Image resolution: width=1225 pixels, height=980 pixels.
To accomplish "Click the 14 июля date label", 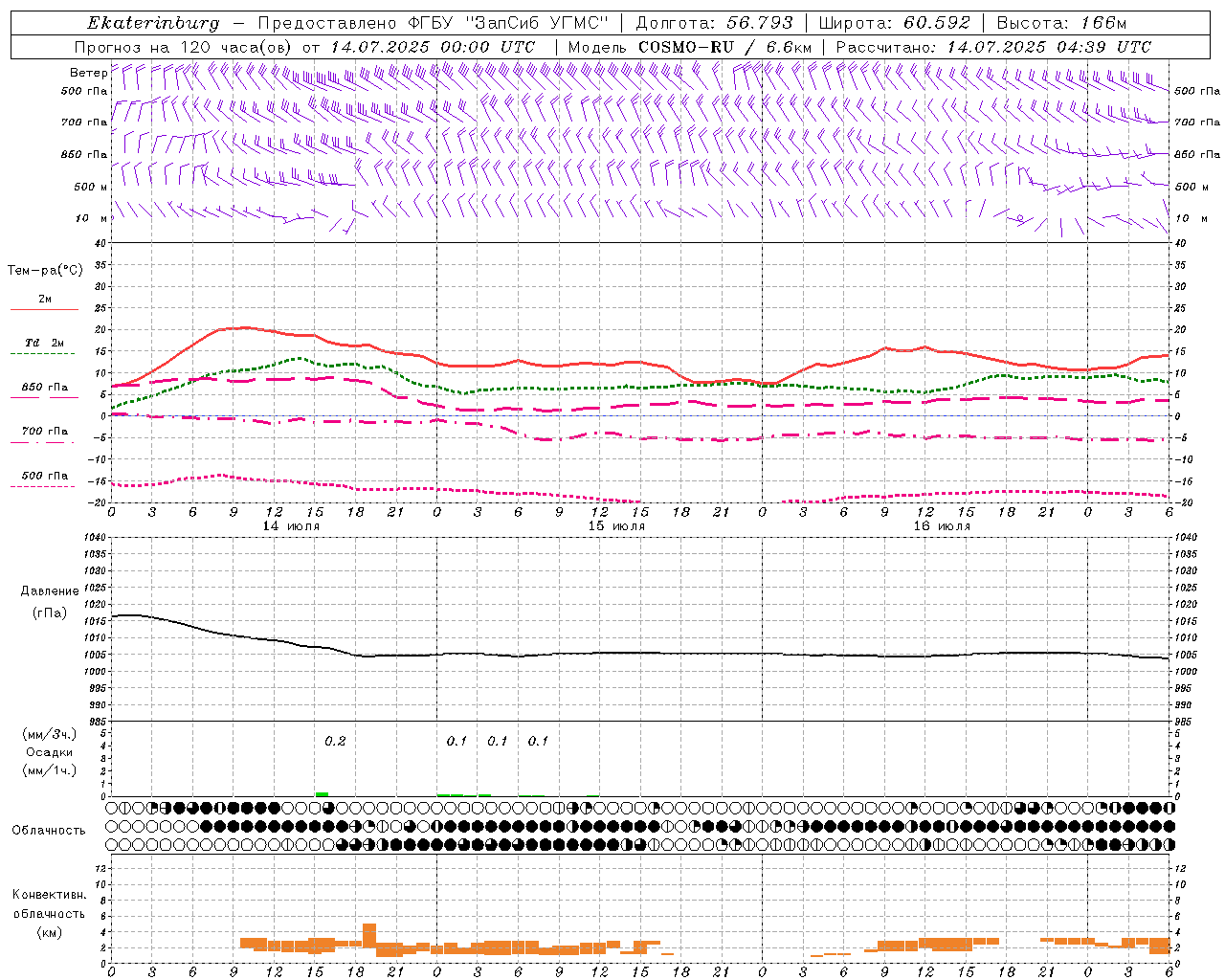I will 291,526.
